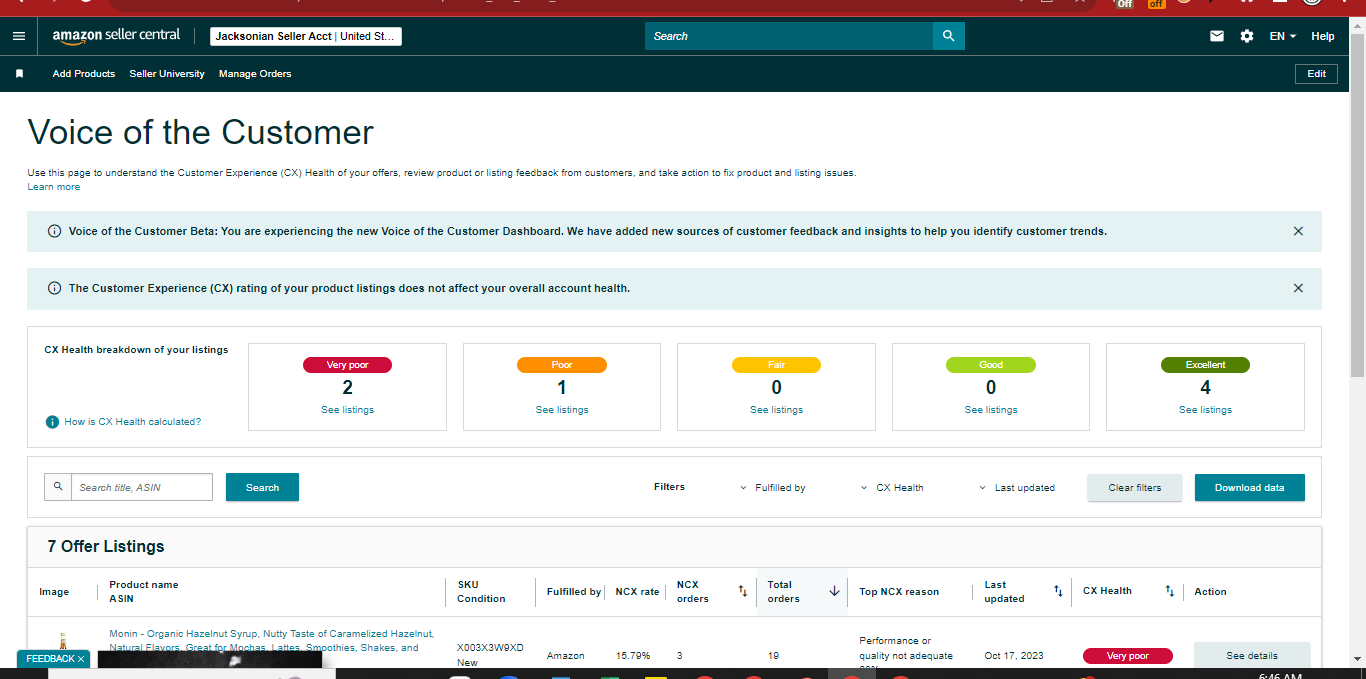Click the Top NCX reason column header
Viewport: 1366px width, 679px height.
click(x=899, y=592)
